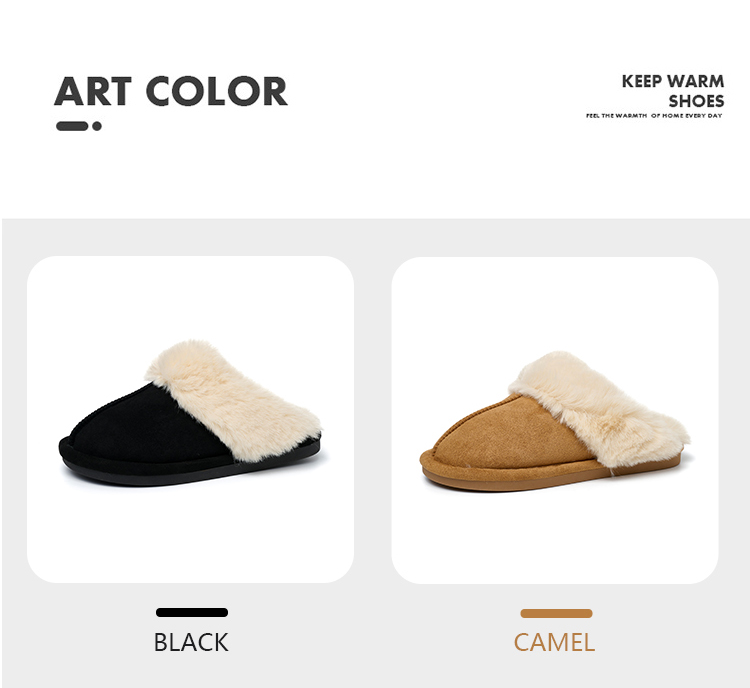This screenshot has height=688, width=750.
Task: Click the dot decoration under ART COLOR
Action: (97, 126)
